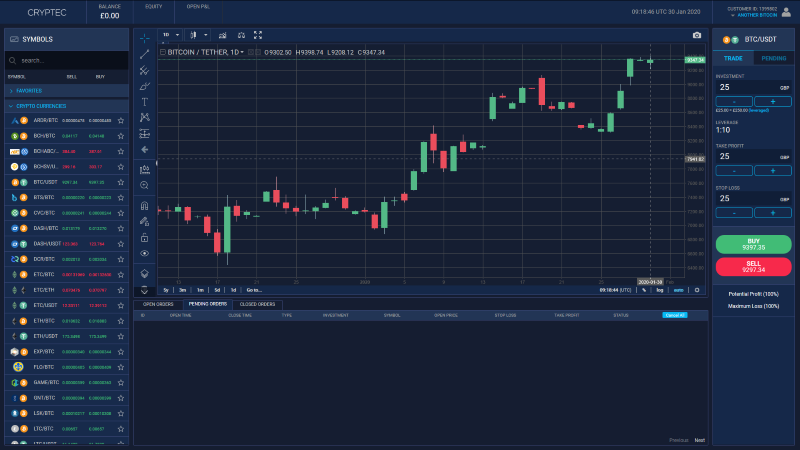Open chart settings gear in bottom bar
The width and height of the screenshot is (800, 450).
(x=697, y=290)
